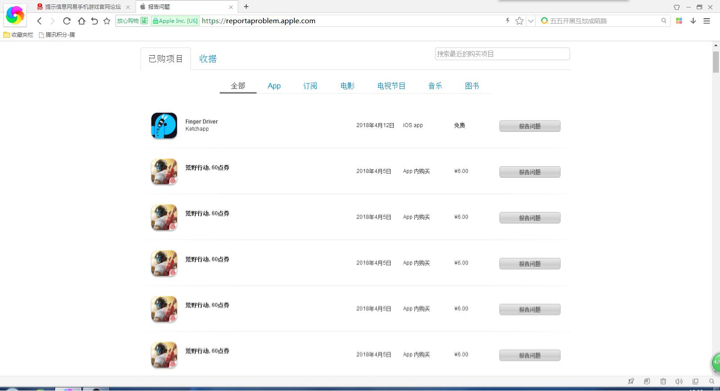This screenshot has height=391, width=720.
Task: Open the downloads arrow icon
Action: pyautogui.click(x=693, y=21)
